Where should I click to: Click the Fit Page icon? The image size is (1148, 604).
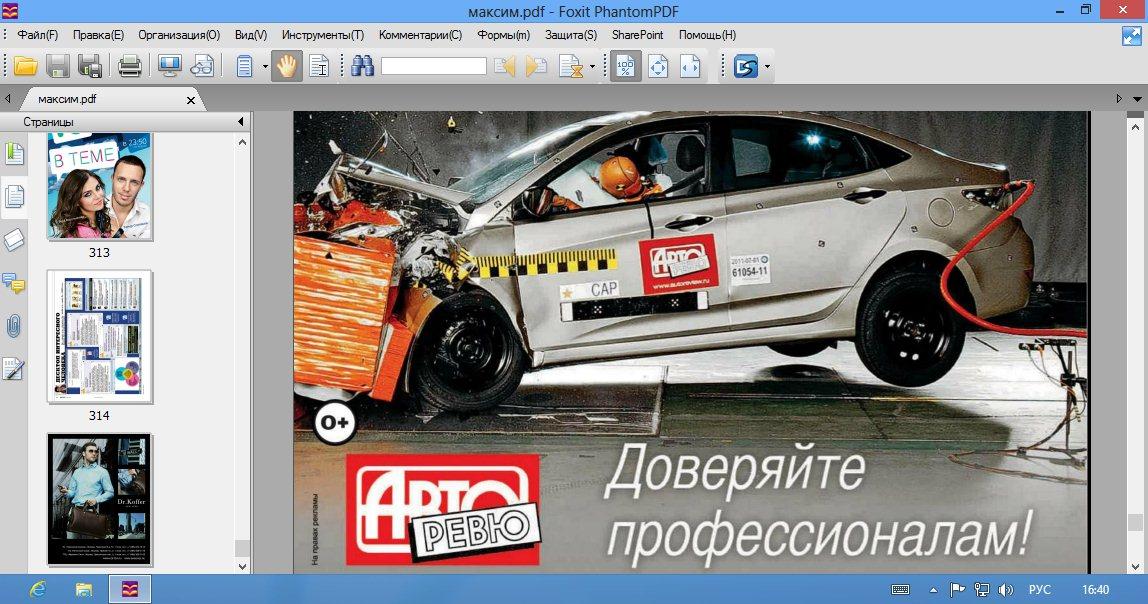(x=658, y=67)
